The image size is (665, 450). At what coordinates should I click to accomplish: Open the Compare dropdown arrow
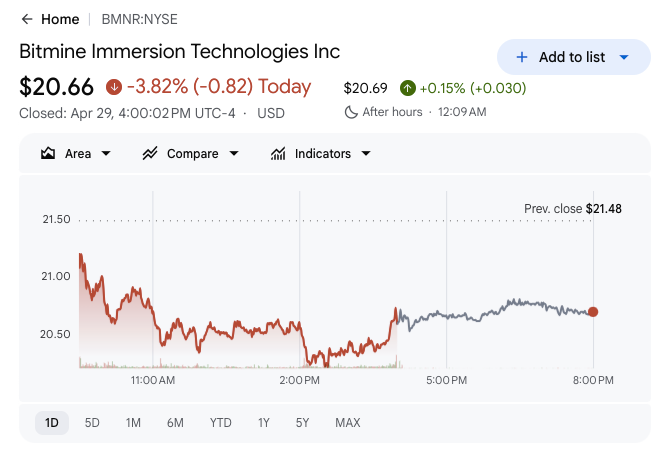(x=234, y=154)
